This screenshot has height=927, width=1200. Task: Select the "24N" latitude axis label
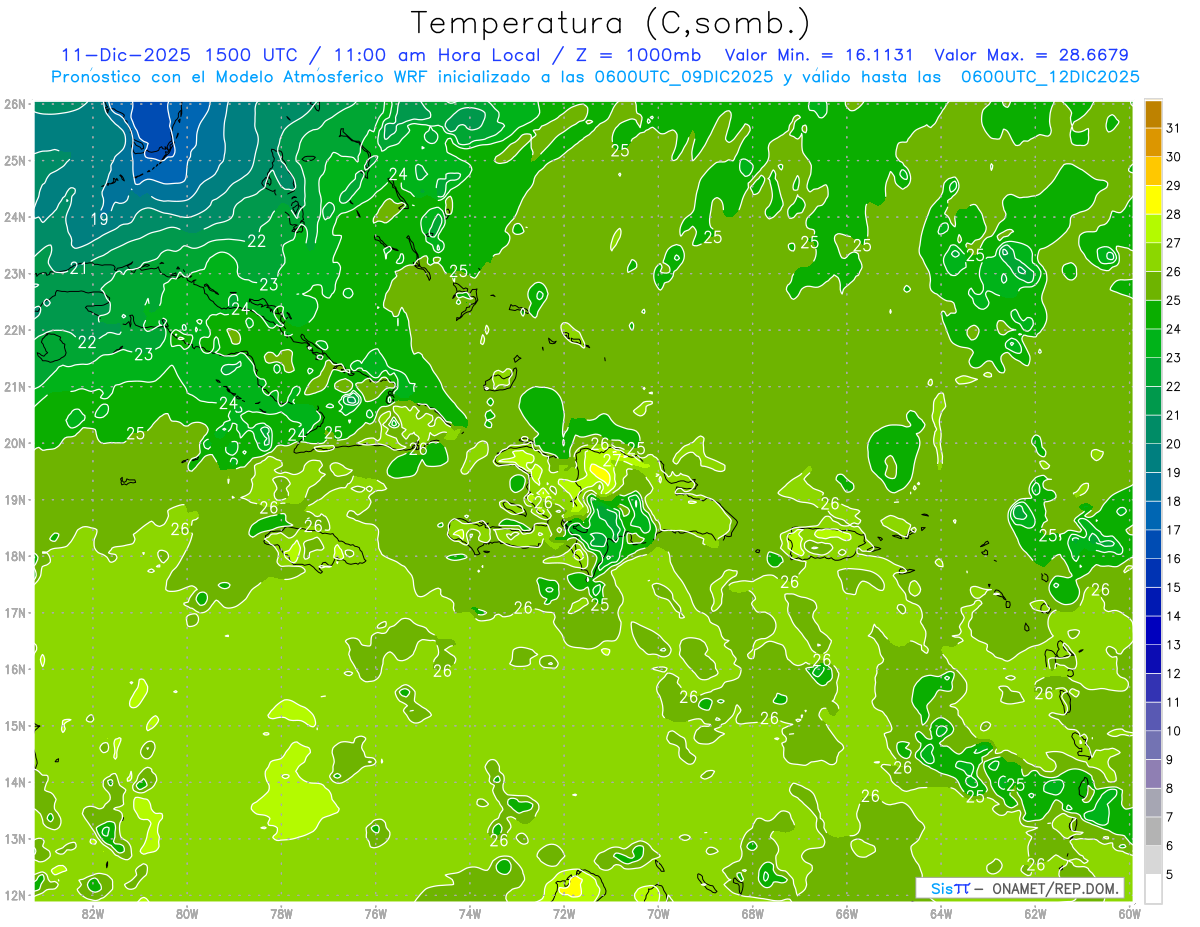pos(14,217)
